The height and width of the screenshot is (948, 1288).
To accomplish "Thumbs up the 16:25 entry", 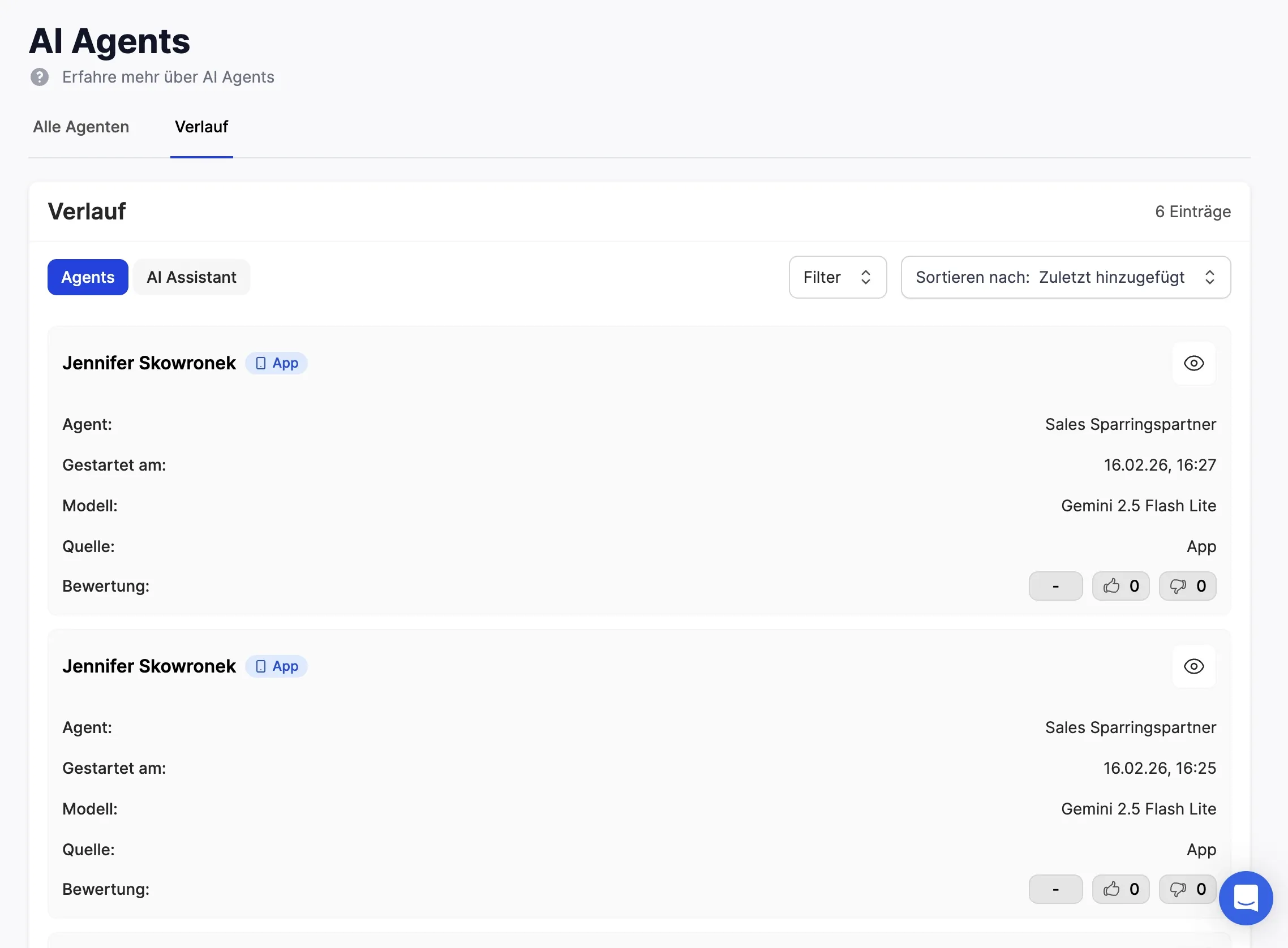I will (1120, 889).
